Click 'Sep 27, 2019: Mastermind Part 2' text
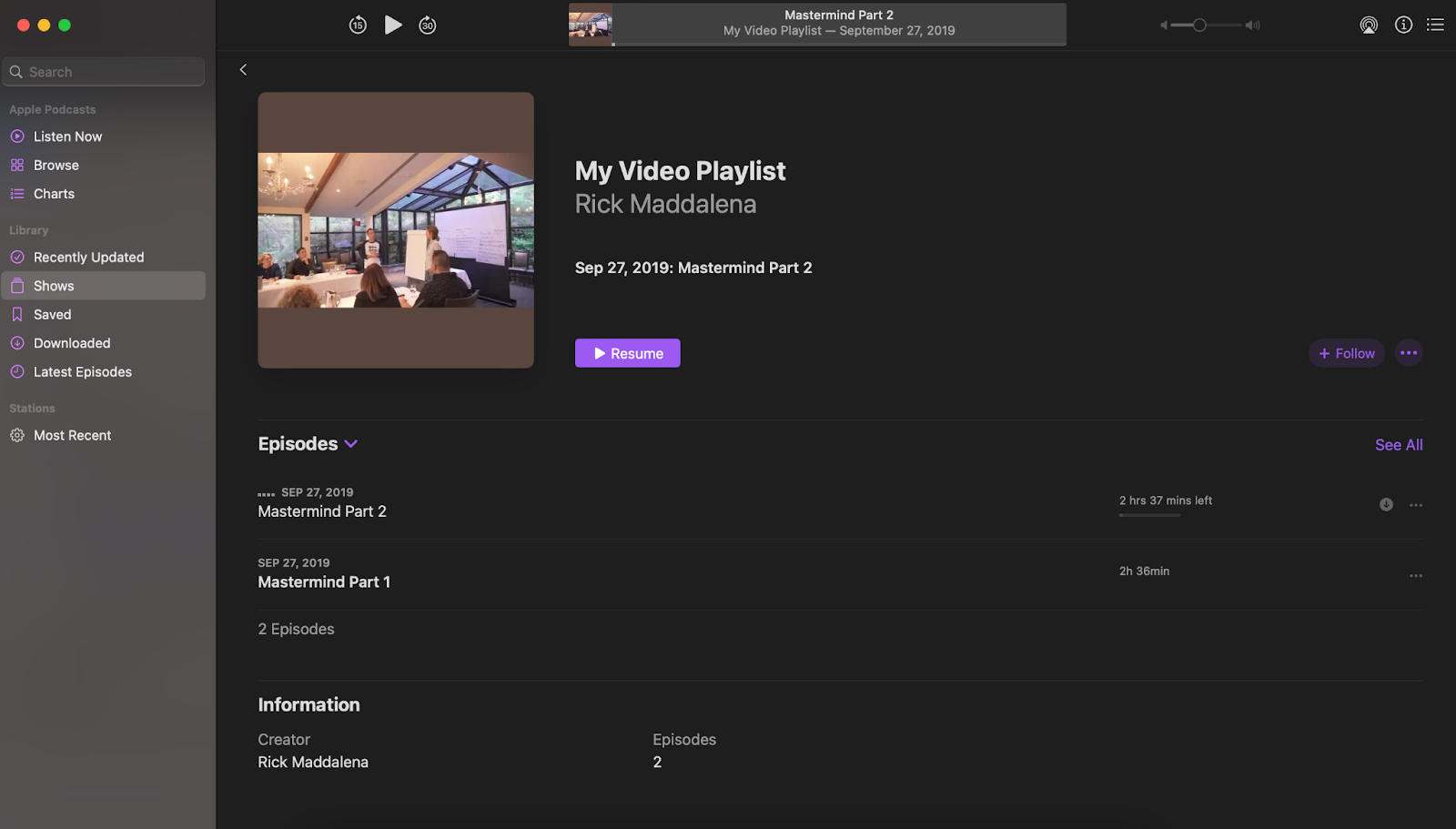 click(693, 268)
